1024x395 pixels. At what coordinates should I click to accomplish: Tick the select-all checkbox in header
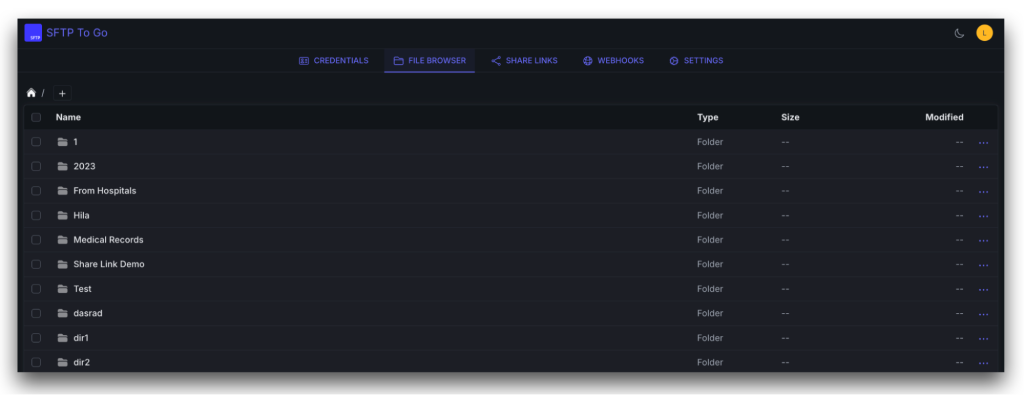click(36, 118)
